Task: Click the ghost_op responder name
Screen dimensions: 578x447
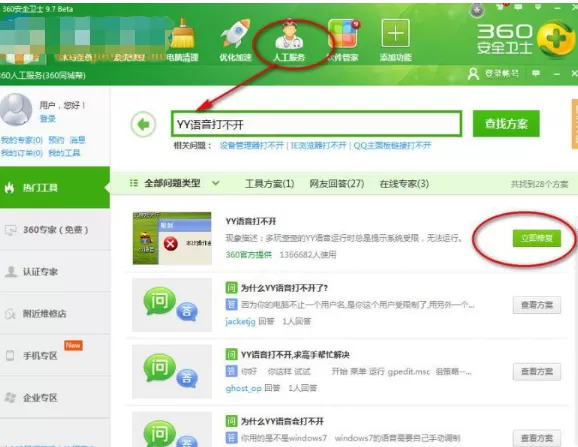Action: click(x=243, y=388)
